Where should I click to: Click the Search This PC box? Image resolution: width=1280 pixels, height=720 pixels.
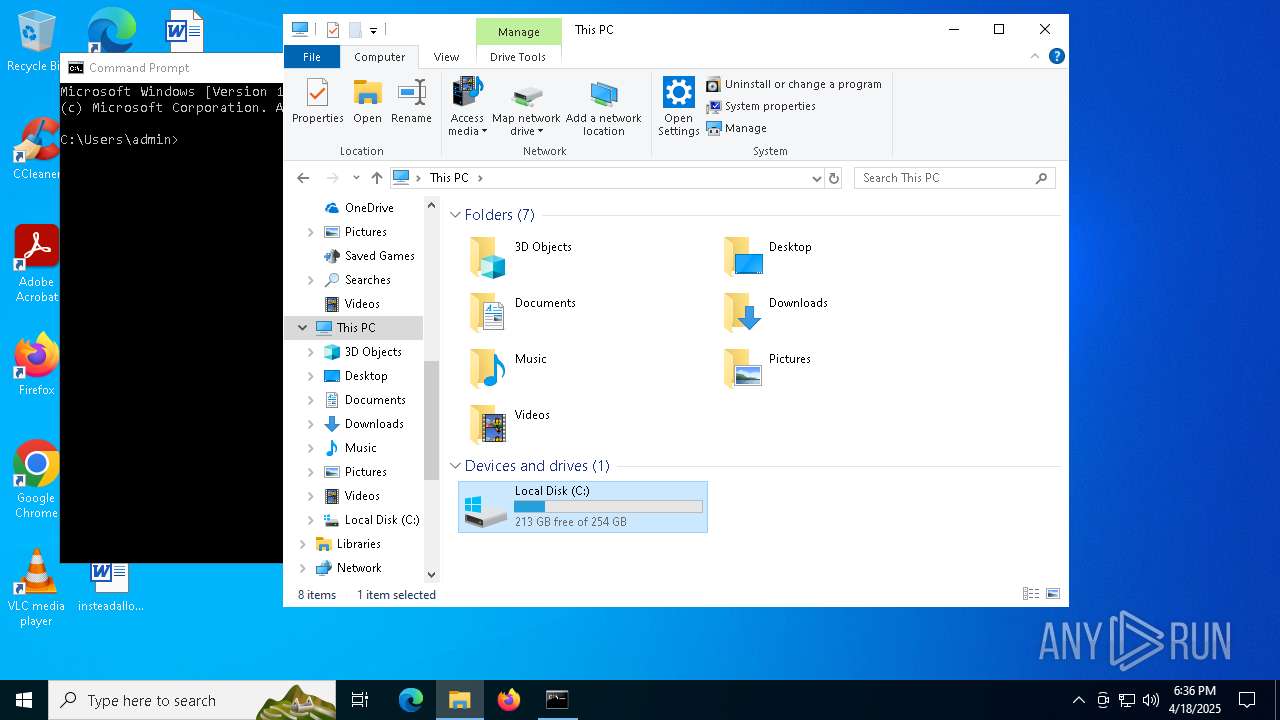pyautogui.click(x=954, y=178)
